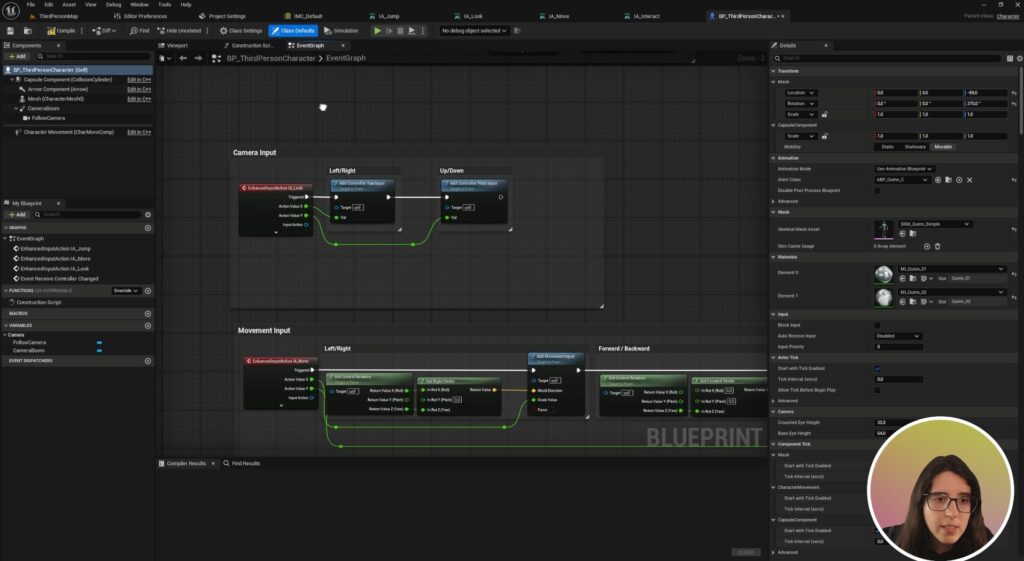
Task: Open the Edit menu
Action: tap(48, 5)
